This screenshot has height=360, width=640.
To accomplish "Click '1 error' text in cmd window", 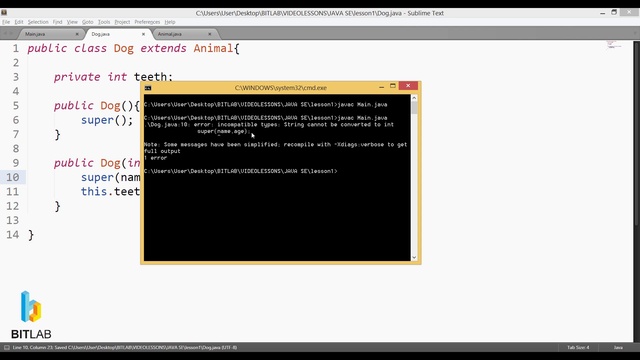I will [156, 158].
